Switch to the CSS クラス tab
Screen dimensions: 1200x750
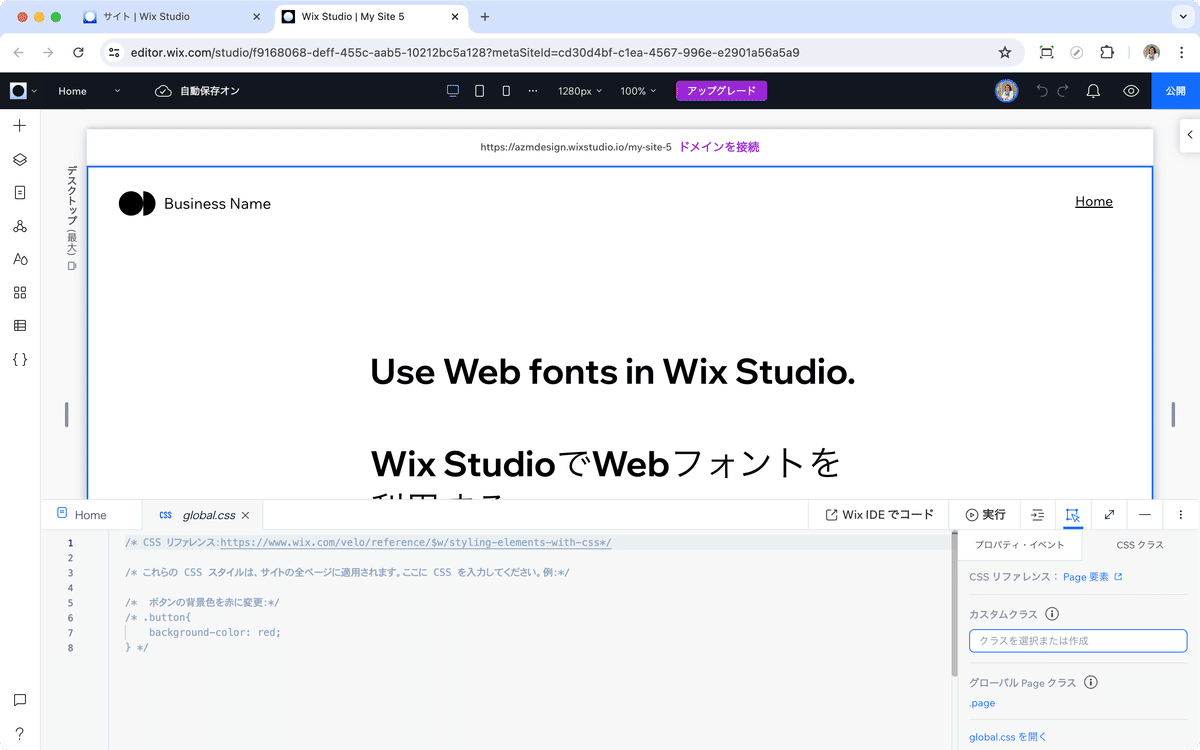click(x=1140, y=545)
